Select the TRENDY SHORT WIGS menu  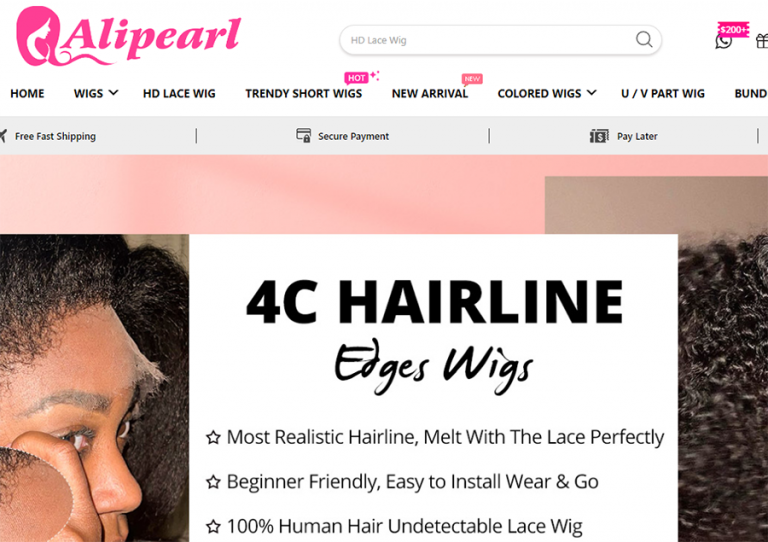[x=304, y=94]
